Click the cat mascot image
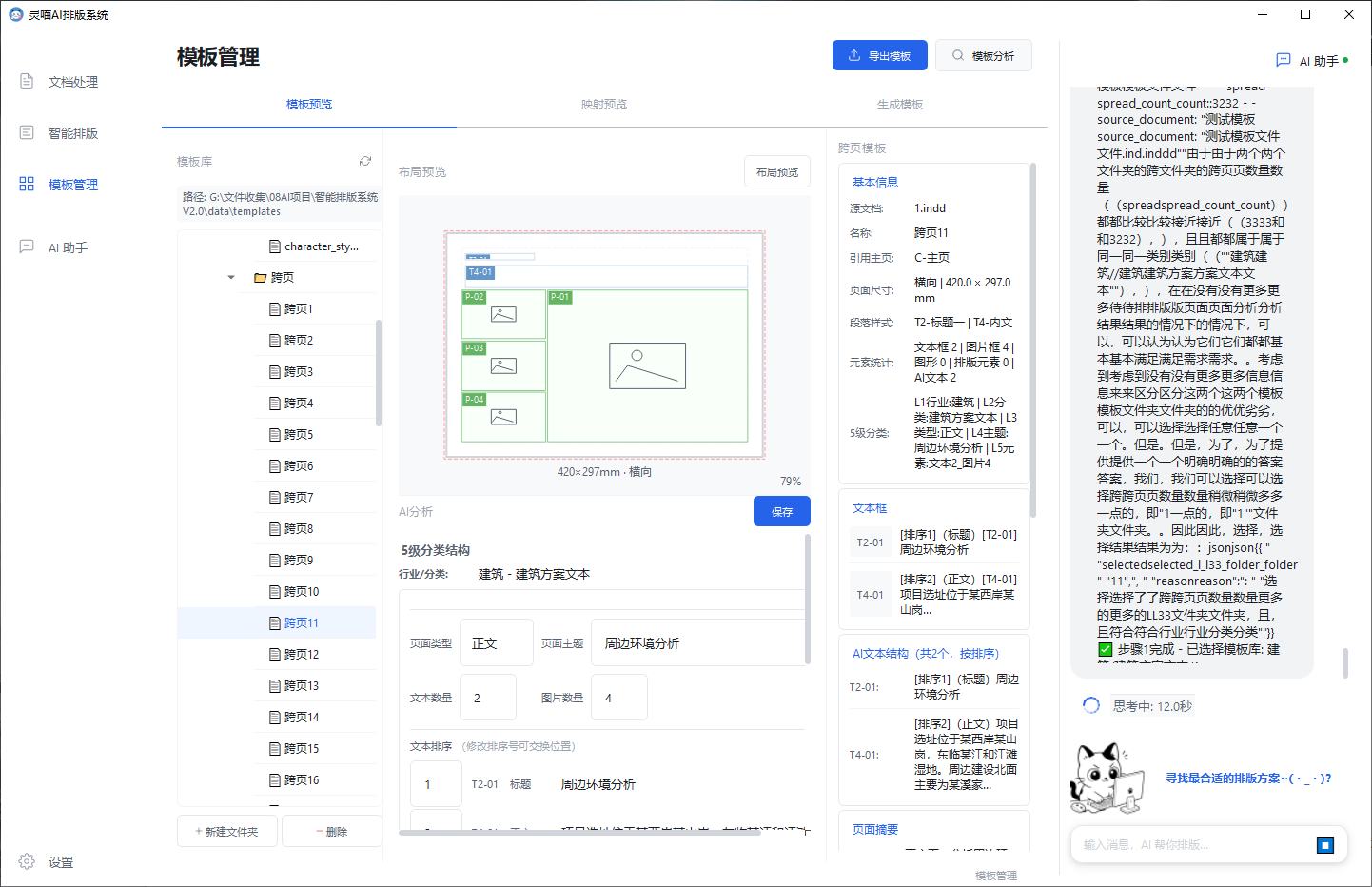Image resolution: width=1372 pixels, height=887 pixels. (x=1107, y=779)
